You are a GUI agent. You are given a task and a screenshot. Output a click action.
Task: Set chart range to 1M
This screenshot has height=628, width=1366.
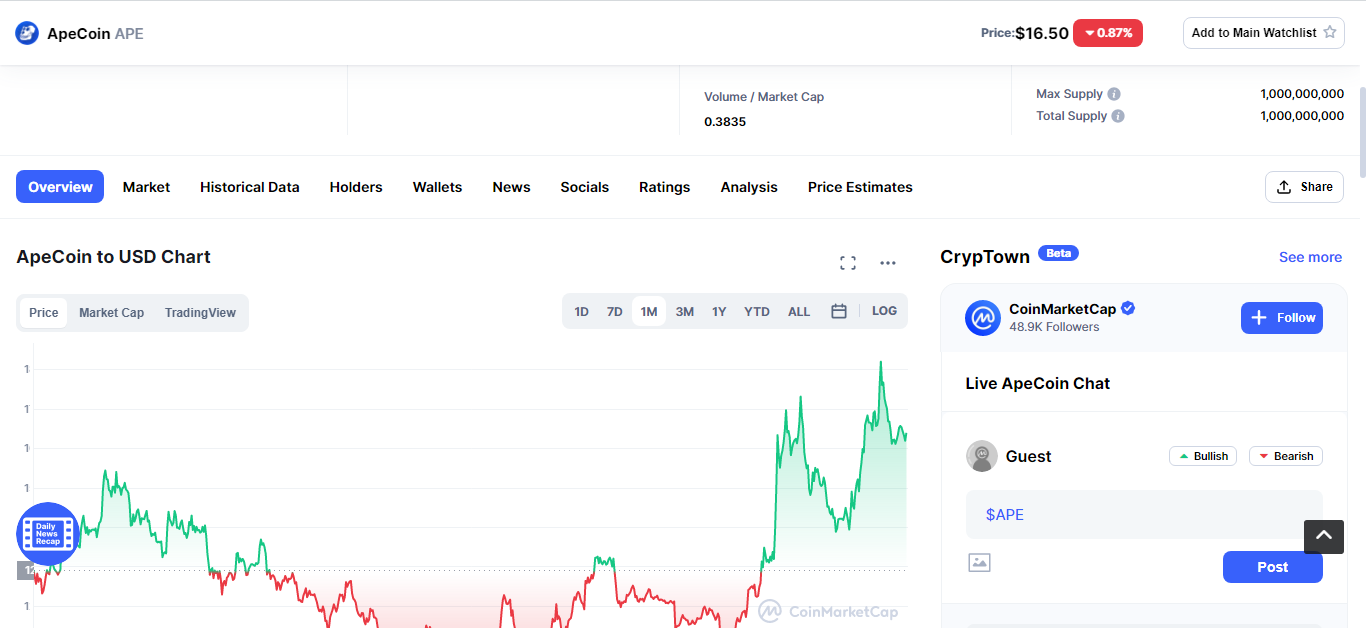(x=649, y=311)
